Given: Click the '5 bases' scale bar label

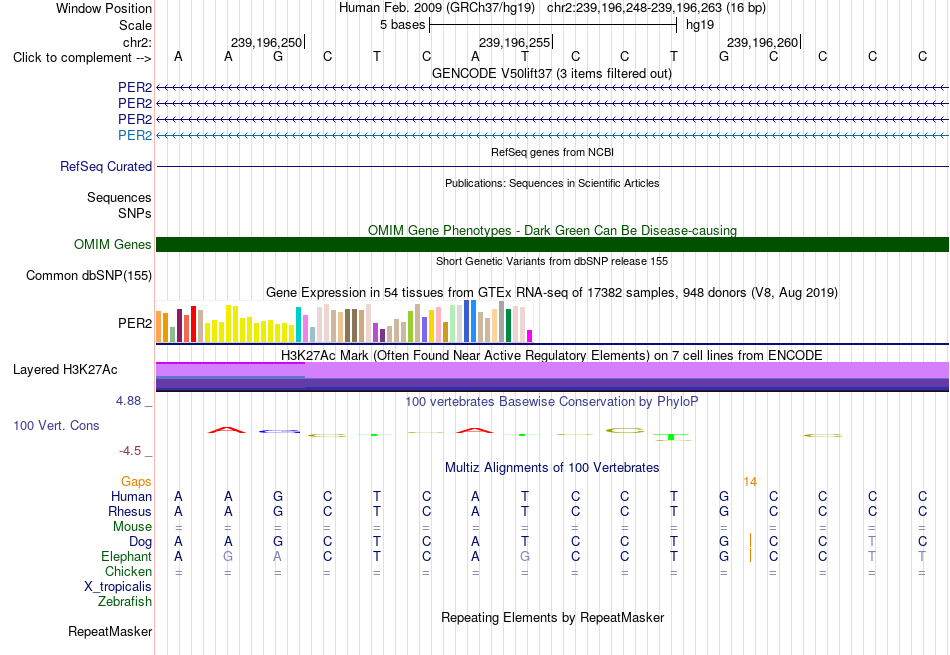Looking at the screenshot, I should pyautogui.click(x=402, y=25).
